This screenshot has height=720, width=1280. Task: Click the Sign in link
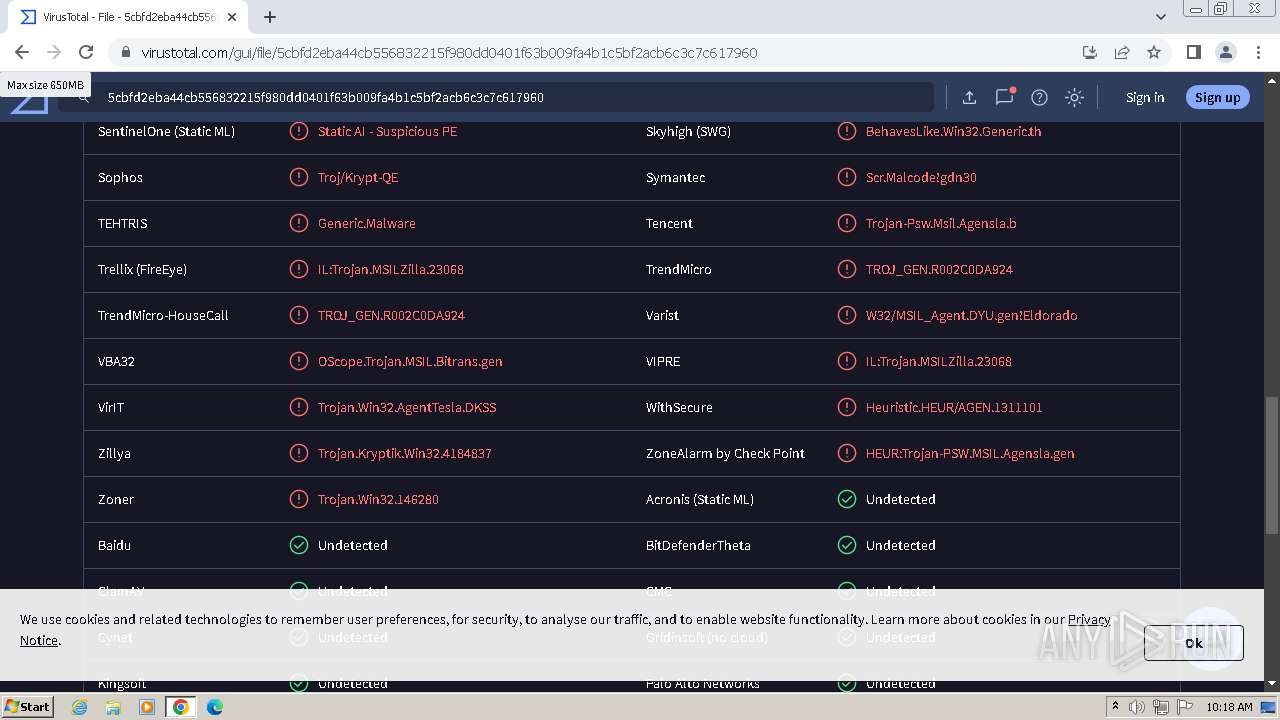[1145, 97]
